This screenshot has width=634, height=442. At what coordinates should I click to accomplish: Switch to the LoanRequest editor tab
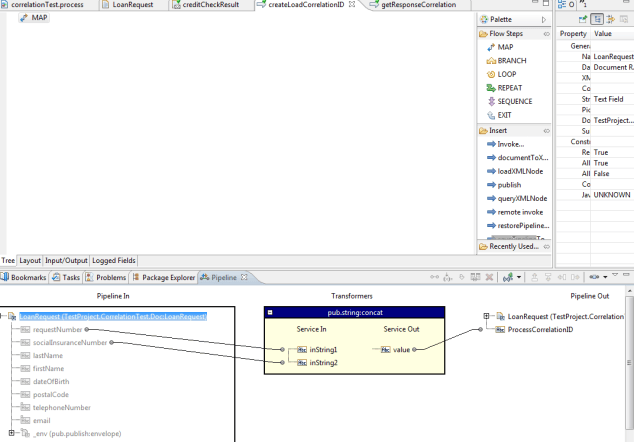click(133, 5)
